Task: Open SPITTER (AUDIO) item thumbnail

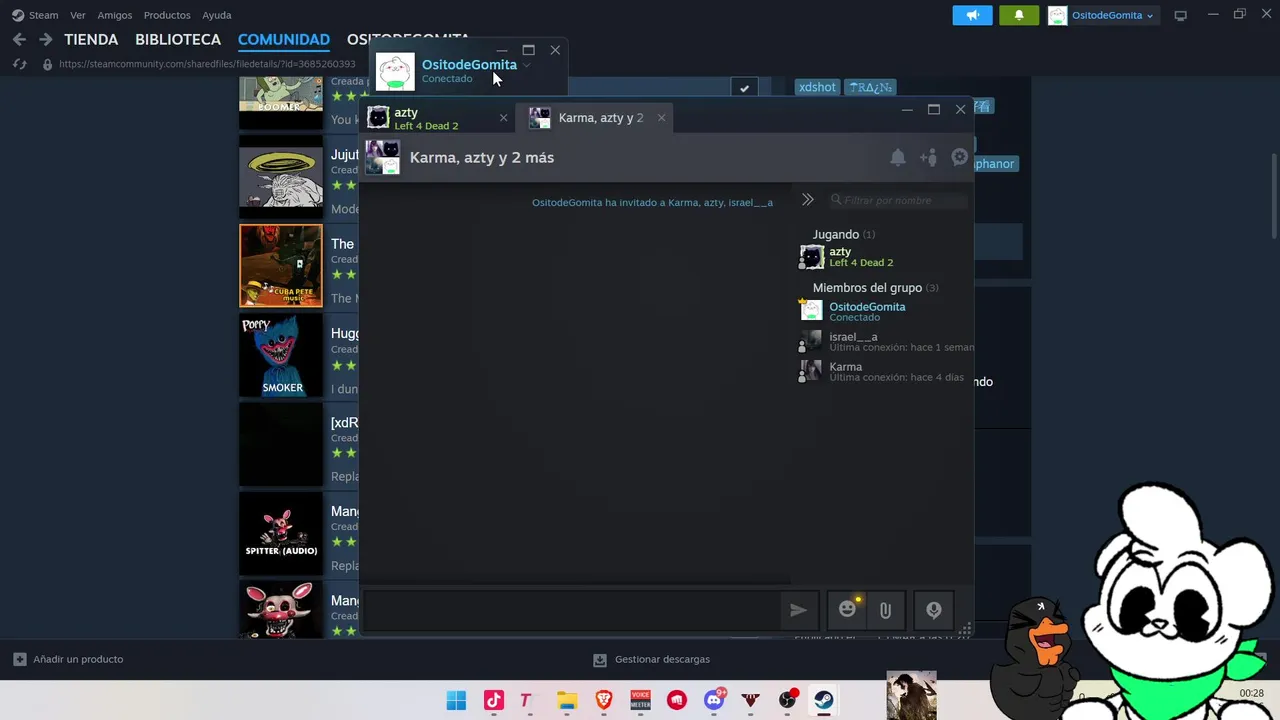Action: (281, 533)
